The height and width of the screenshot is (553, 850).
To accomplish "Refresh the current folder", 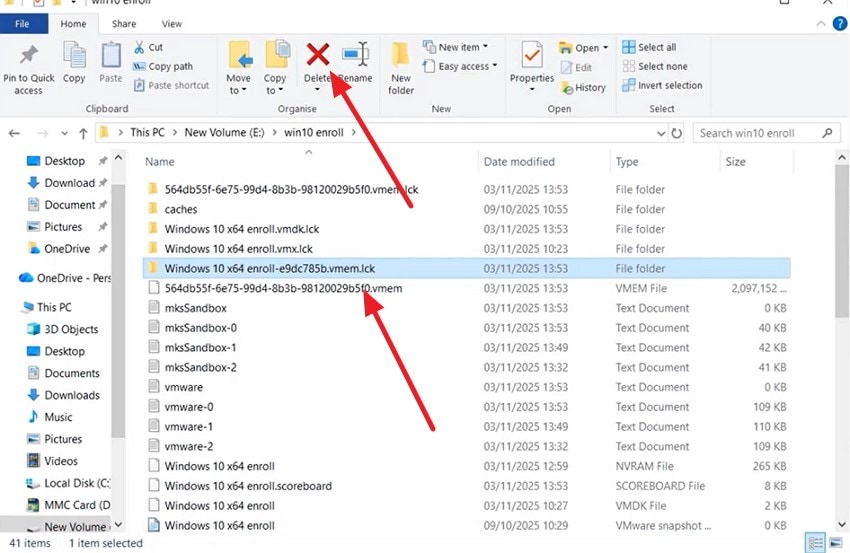I will (x=677, y=133).
